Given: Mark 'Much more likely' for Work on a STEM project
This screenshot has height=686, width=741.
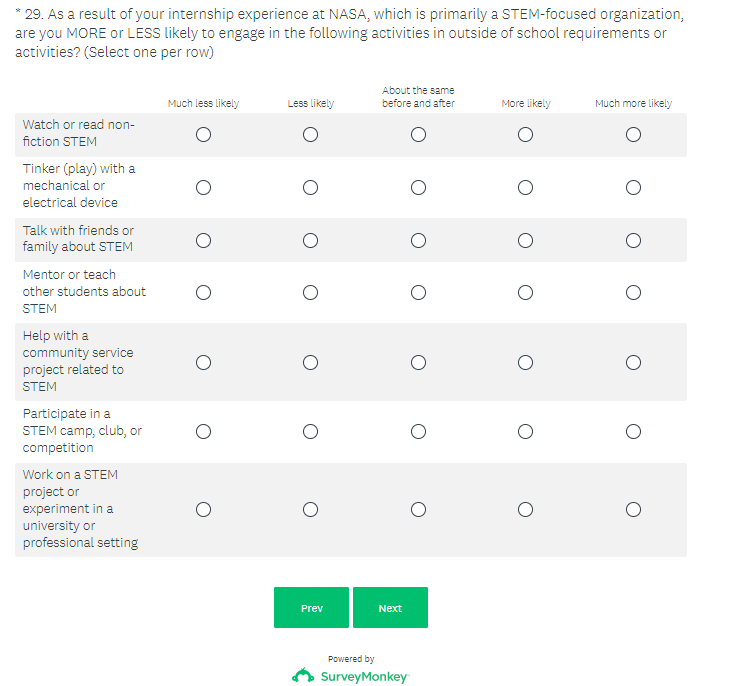Looking at the screenshot, I should 633,509.
